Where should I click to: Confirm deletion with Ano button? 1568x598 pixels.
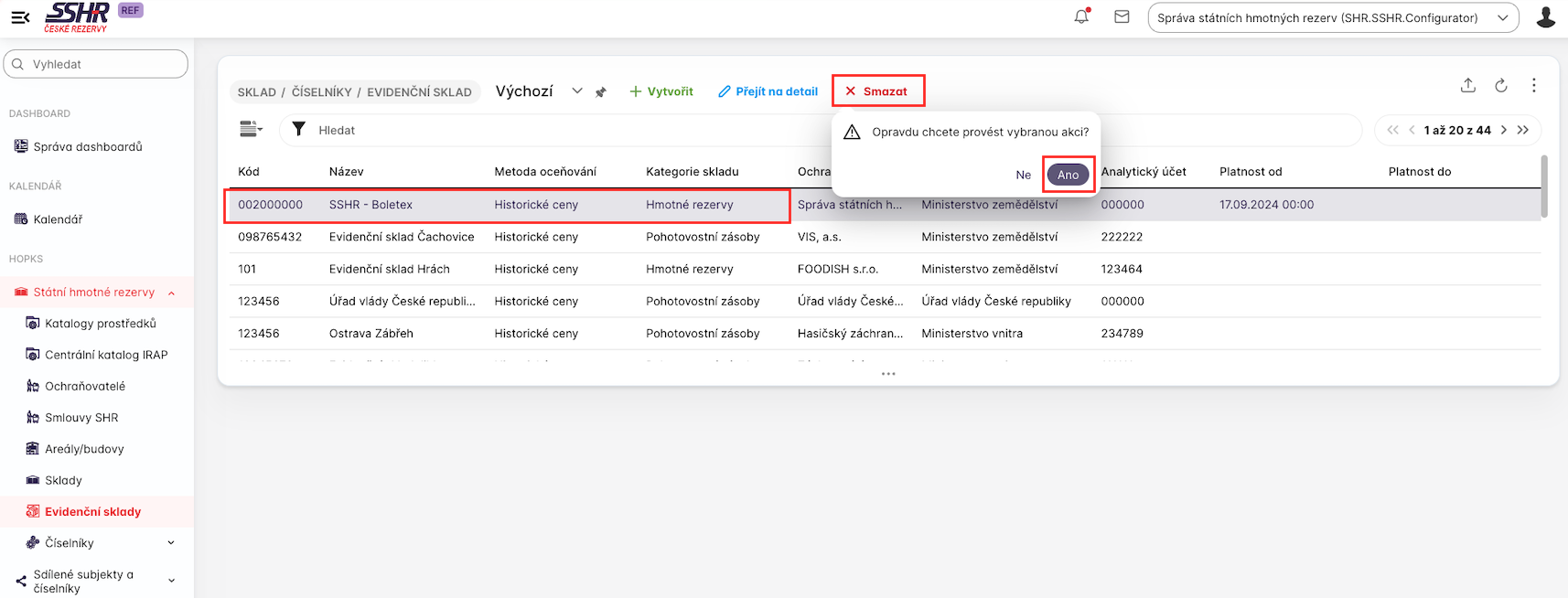1068,175
